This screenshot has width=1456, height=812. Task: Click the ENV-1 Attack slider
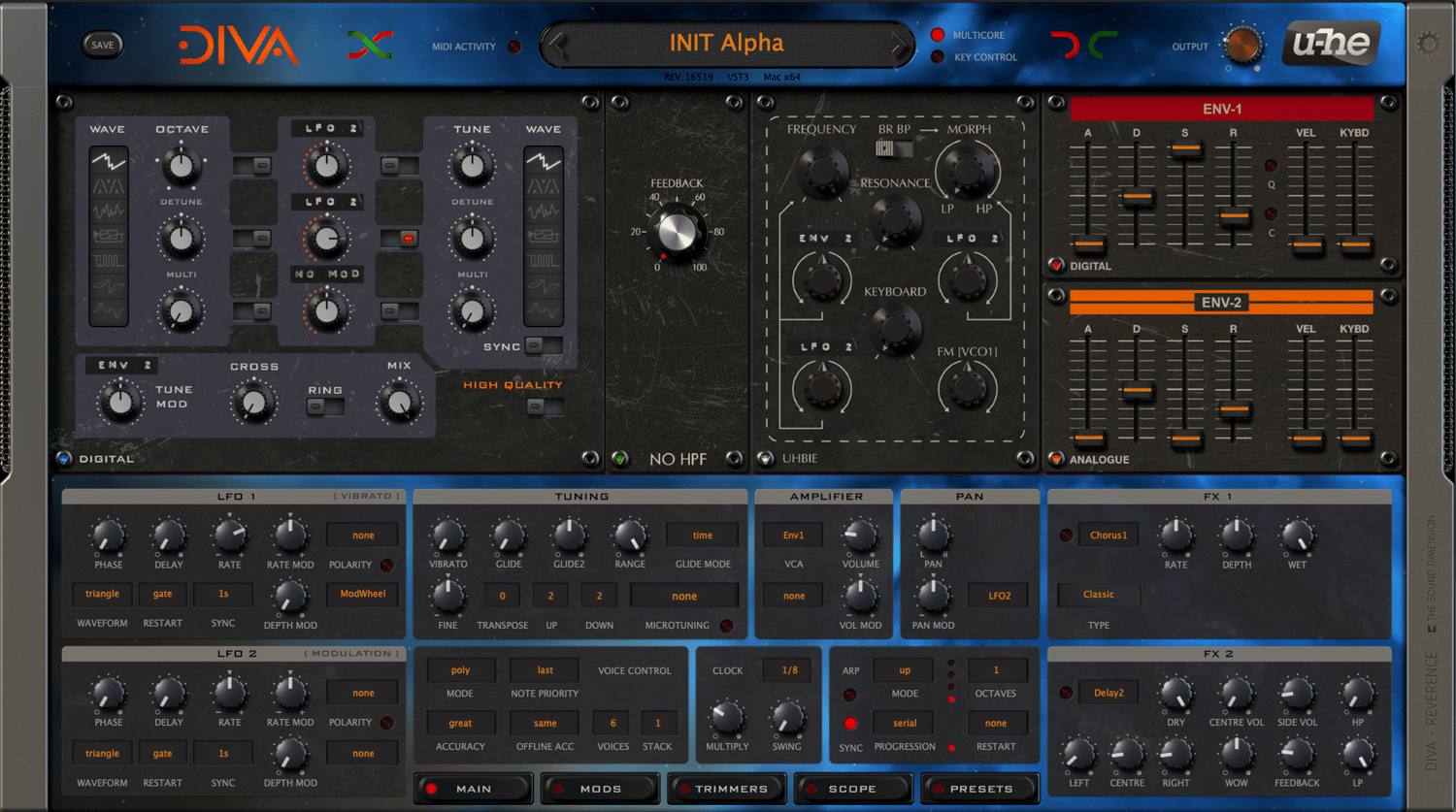(1088, 244)
